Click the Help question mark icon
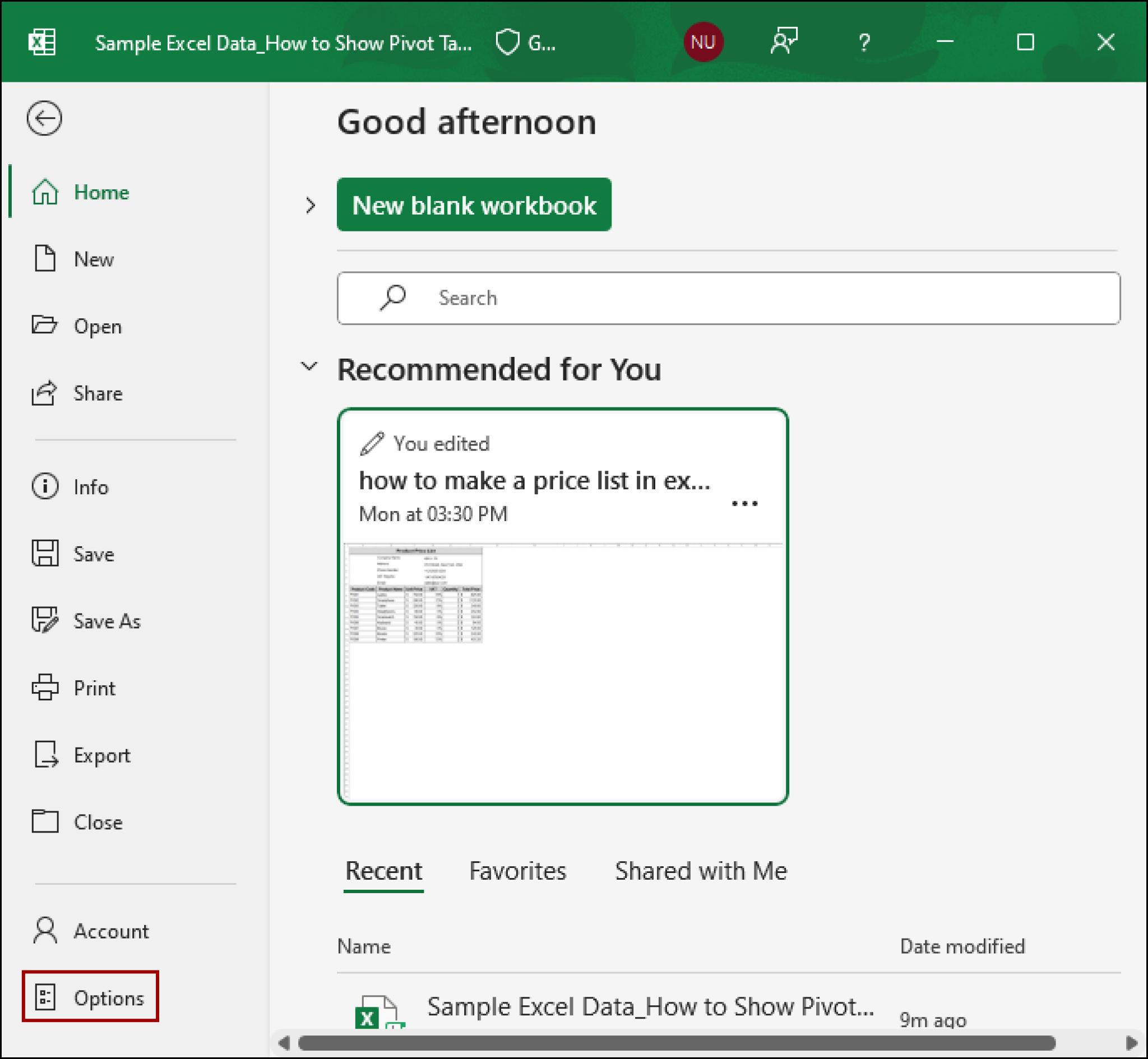 tap(864, 42)
